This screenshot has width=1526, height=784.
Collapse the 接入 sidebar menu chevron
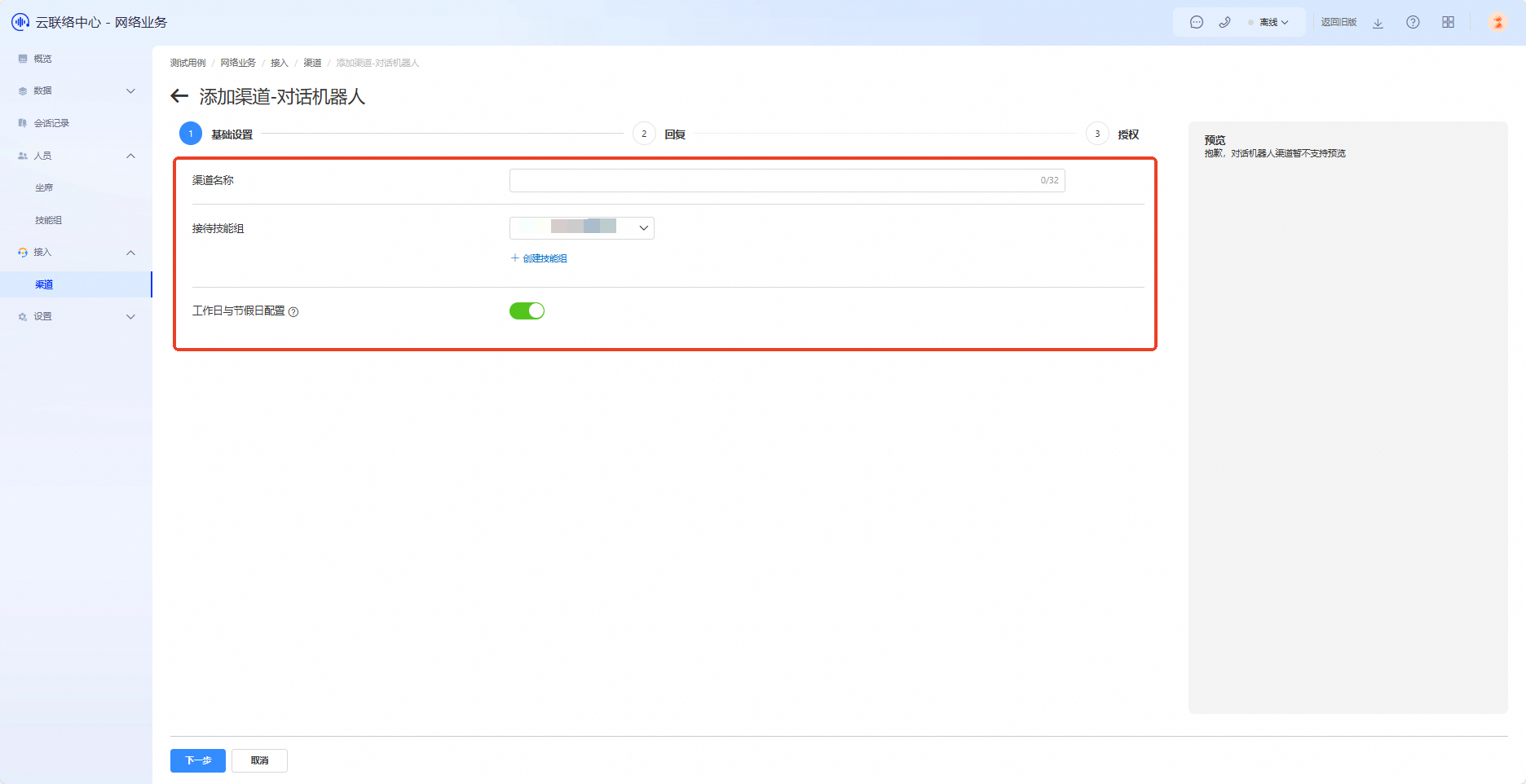coord(130,253)
